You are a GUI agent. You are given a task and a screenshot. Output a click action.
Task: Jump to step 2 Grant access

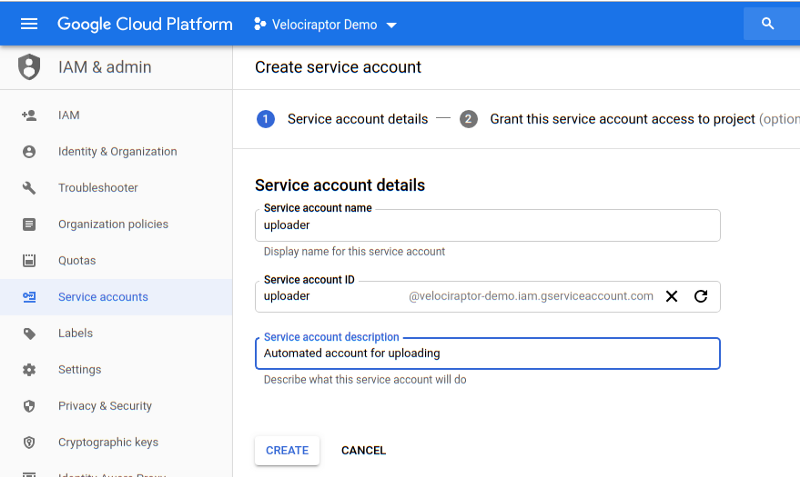click(620, 119)
